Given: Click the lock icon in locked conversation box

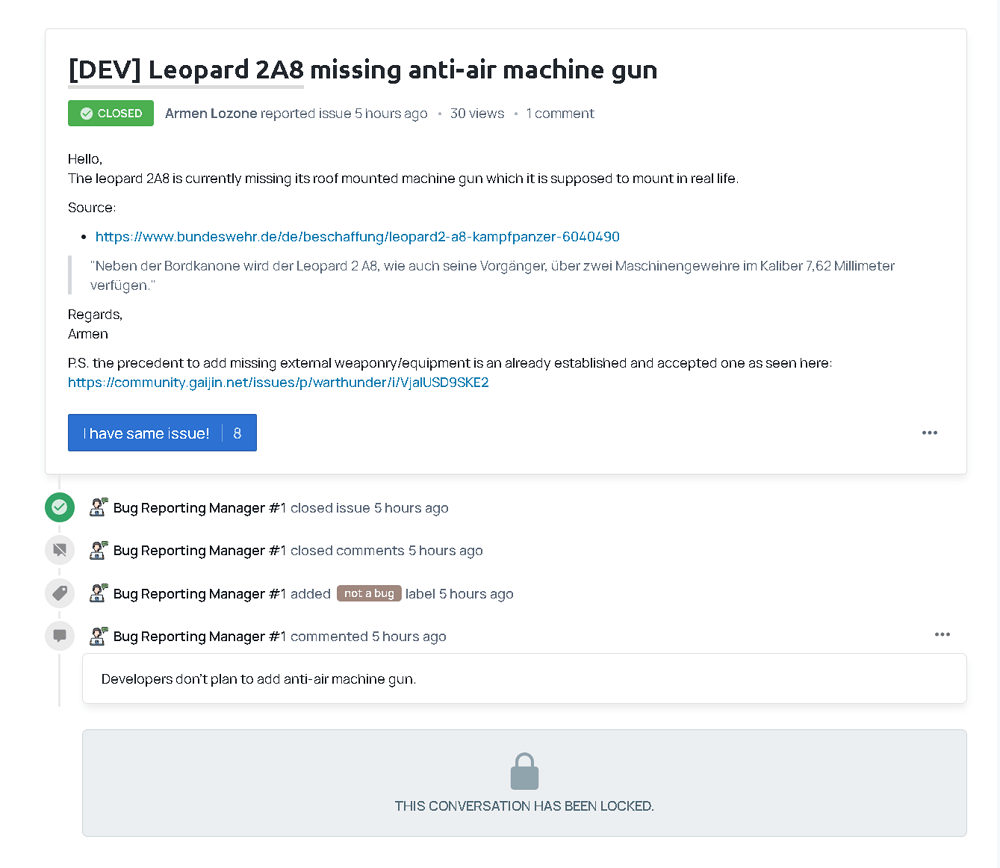Looking at the screenshot, I should [x=524, y=772].
